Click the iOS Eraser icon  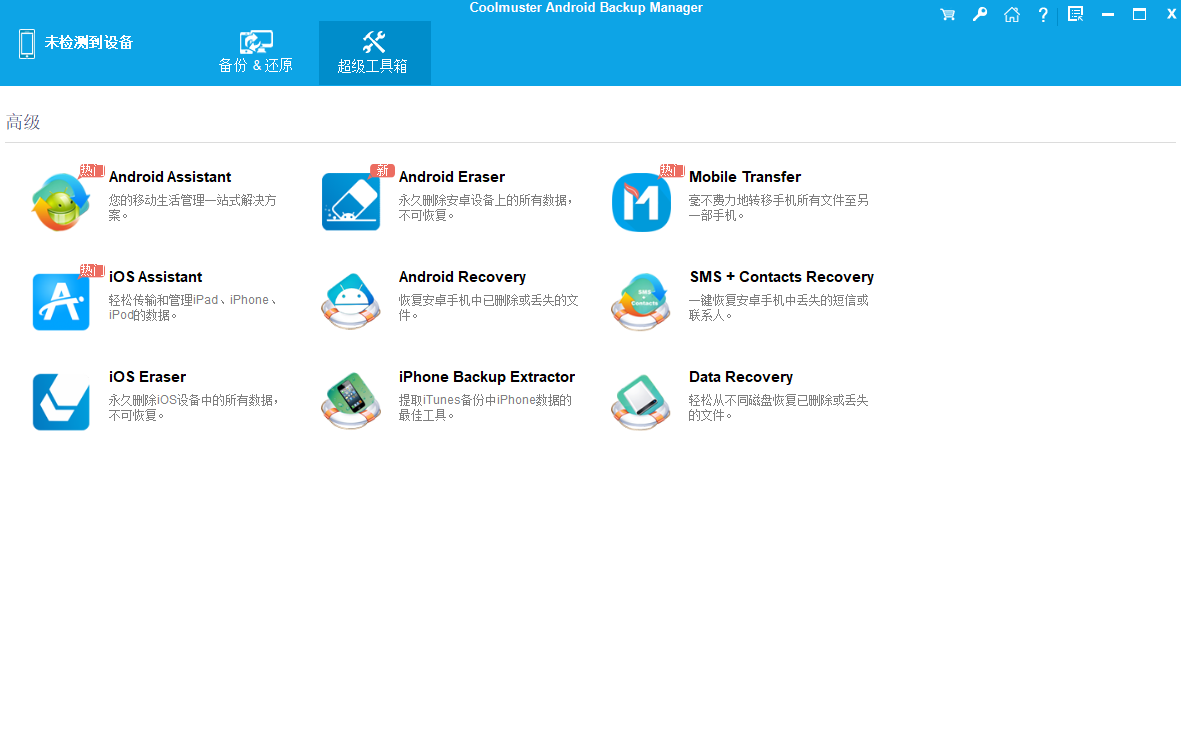(61, 401)
